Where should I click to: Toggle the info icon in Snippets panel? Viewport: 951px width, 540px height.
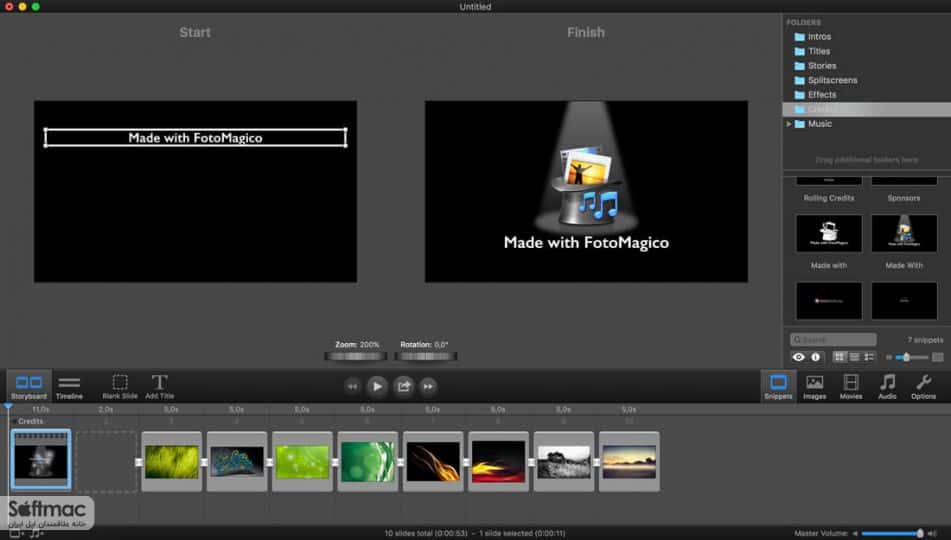pyautogui.click(x=816, y=357)
